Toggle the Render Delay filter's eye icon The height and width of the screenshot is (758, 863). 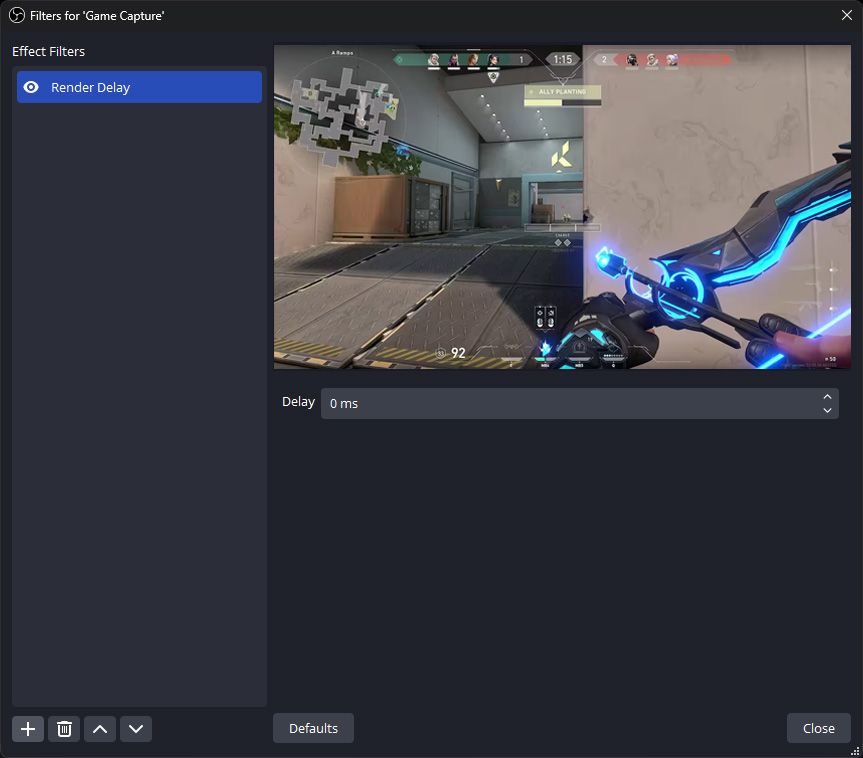(31, 87)
